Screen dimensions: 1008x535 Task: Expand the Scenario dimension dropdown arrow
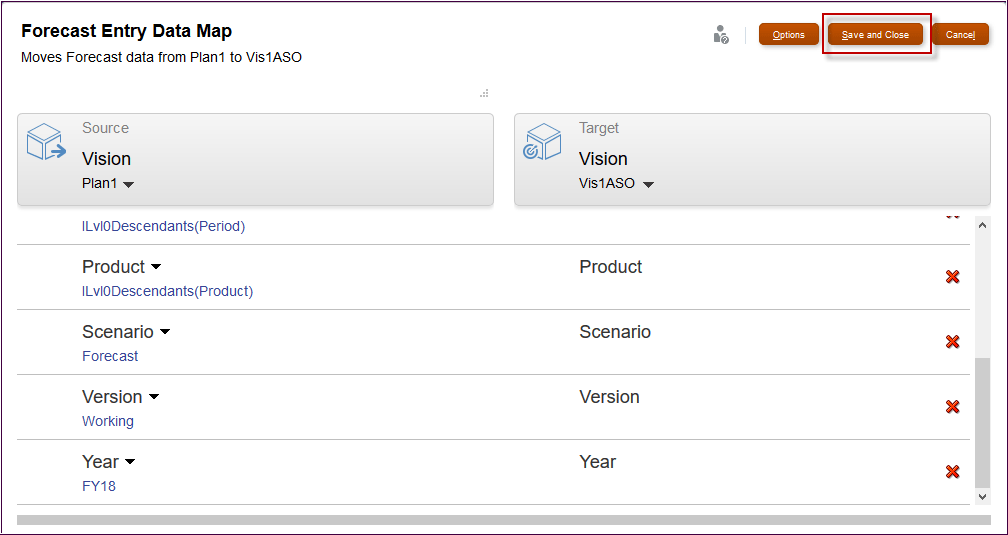pyautogui.click(x=165, y=332)
